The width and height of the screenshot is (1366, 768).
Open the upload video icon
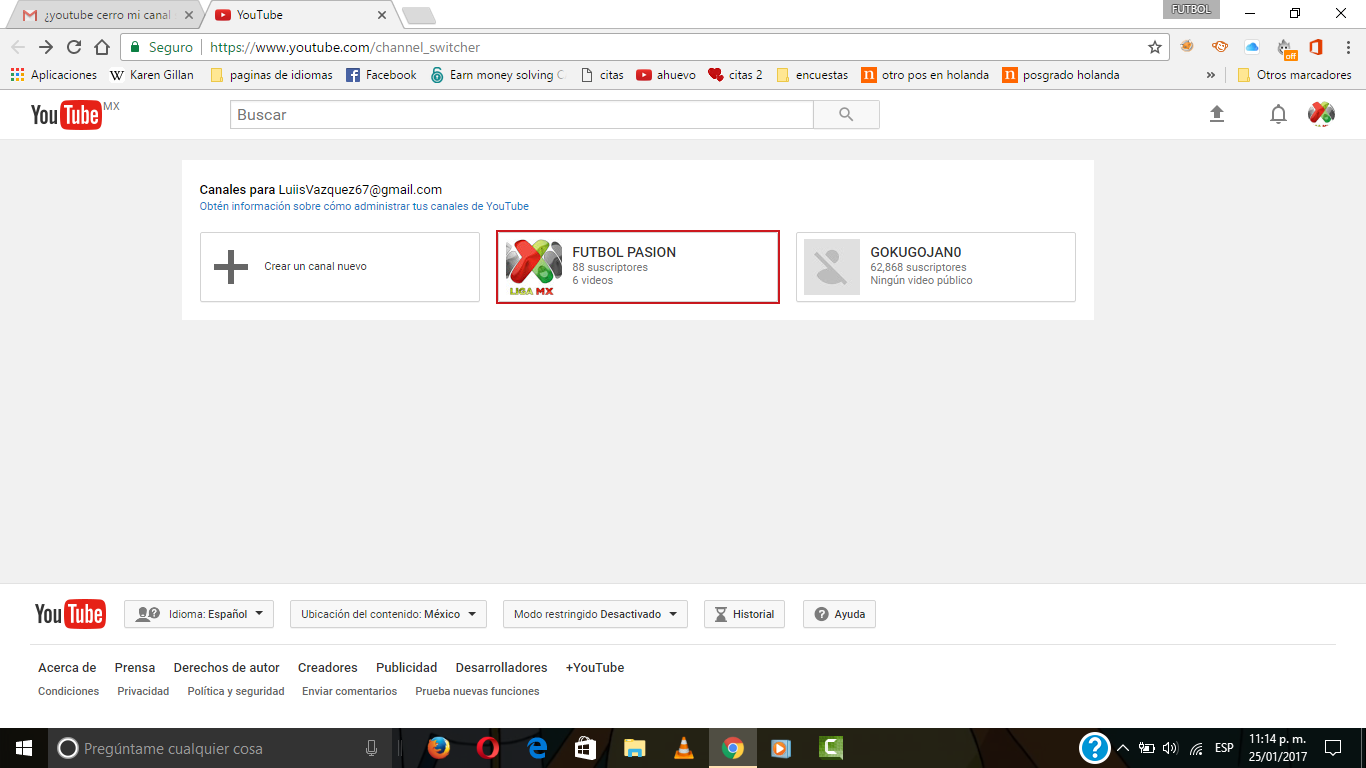[x=1217, y=115]
